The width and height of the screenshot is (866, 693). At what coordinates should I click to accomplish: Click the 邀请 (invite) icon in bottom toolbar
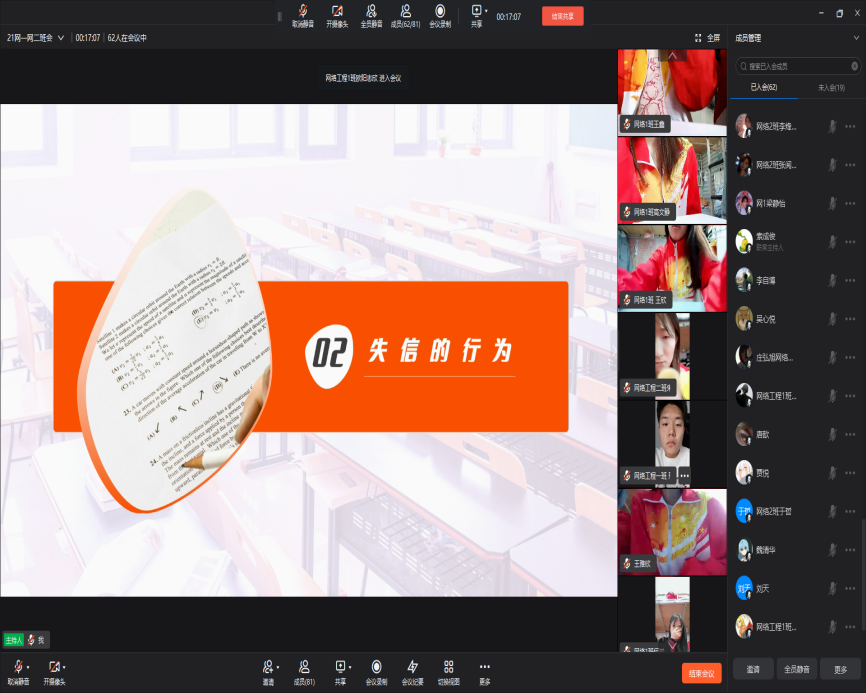[x=267, y=667]
